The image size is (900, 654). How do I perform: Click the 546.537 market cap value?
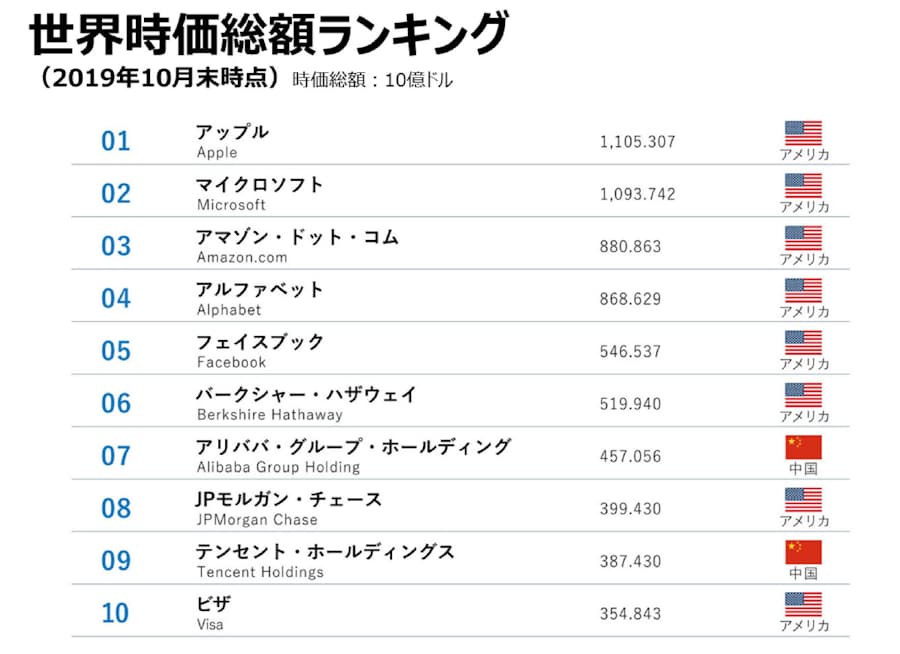click(630, 351)
